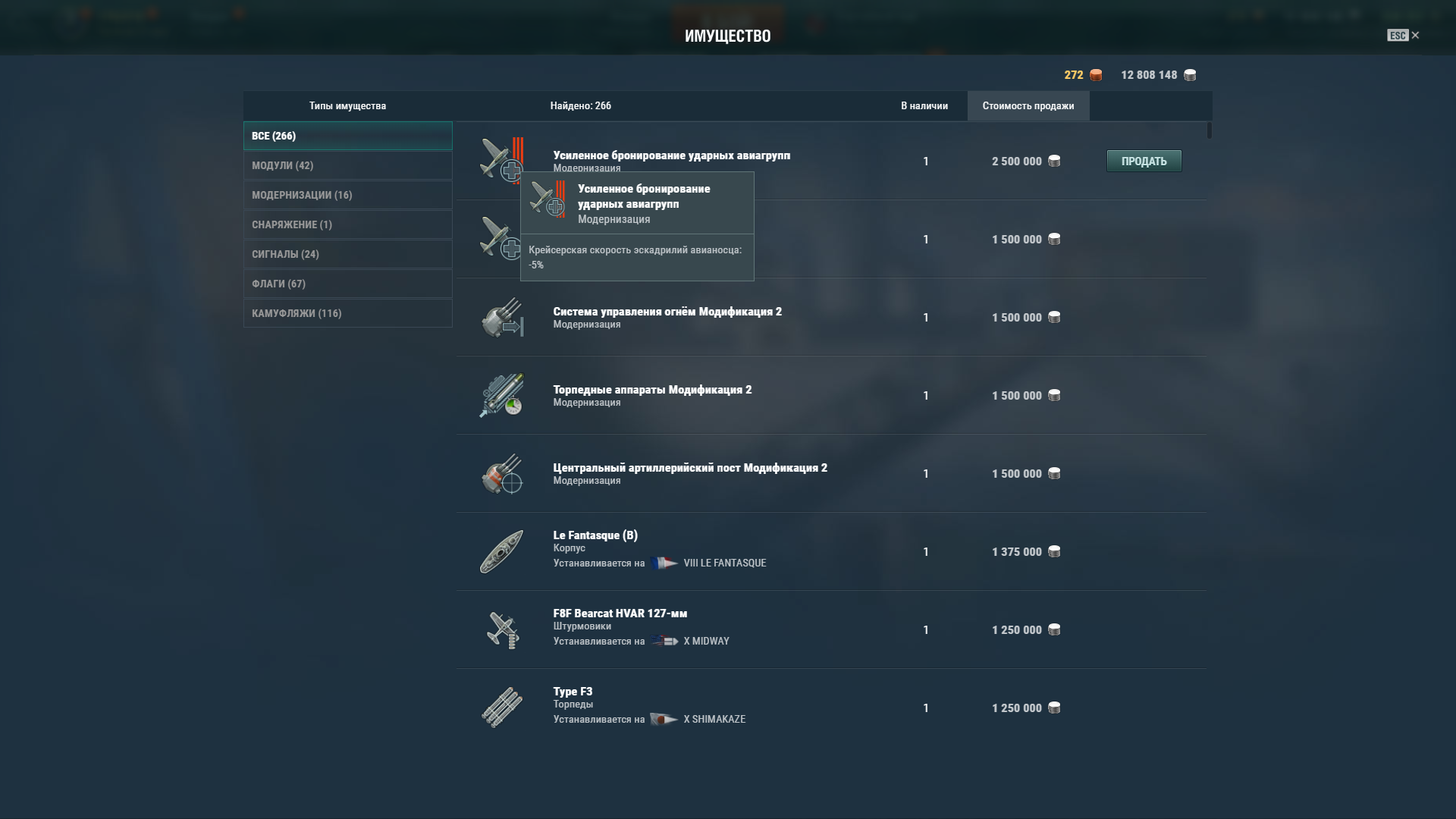Viewport: 1456px width, 819px height.
Task: Open the ФЛАГИ (67) category
Action: click(x=347, y=284)
